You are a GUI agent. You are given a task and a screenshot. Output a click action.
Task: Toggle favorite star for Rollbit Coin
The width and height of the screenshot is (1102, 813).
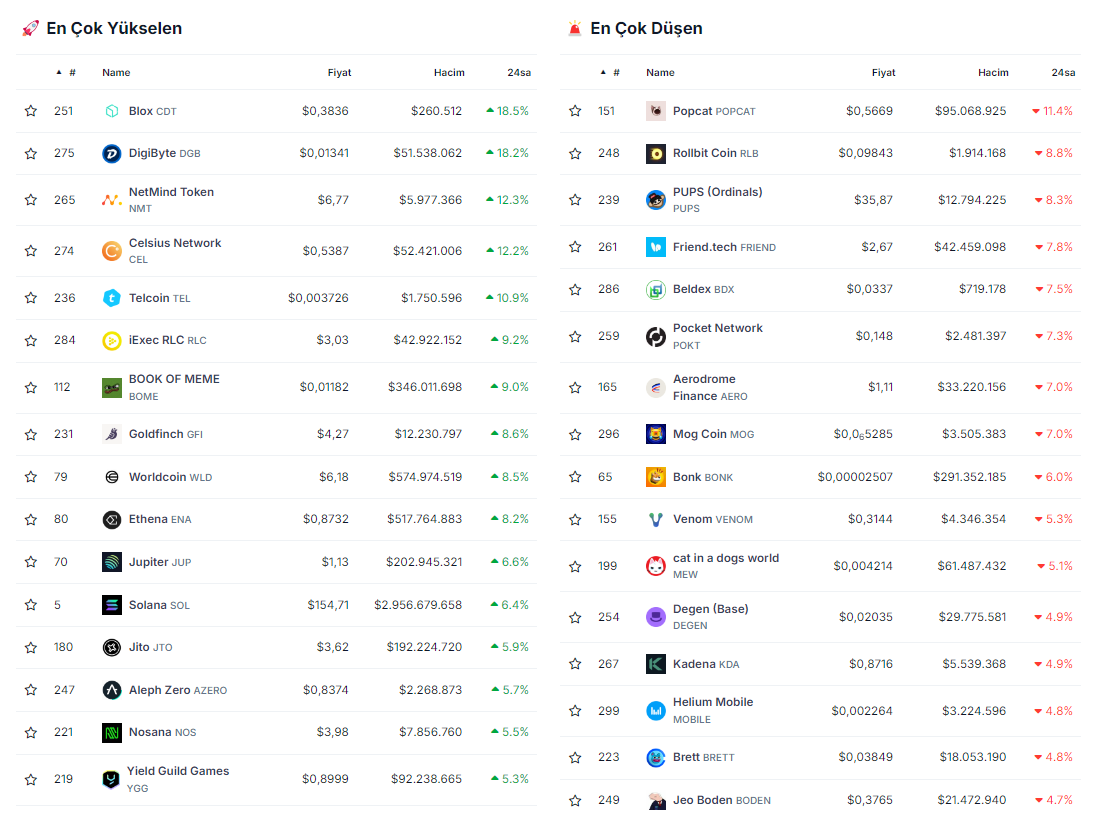pos(575,153)
